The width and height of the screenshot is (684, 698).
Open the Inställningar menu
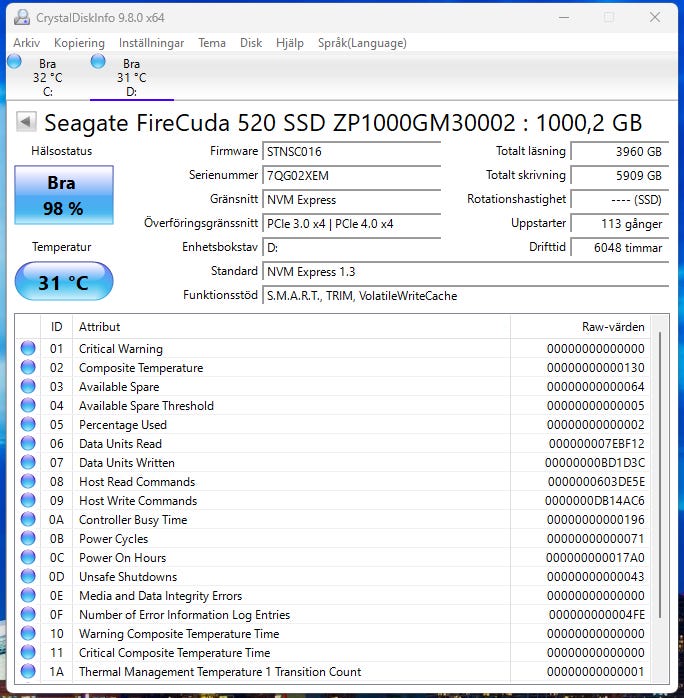click(151, 43)
